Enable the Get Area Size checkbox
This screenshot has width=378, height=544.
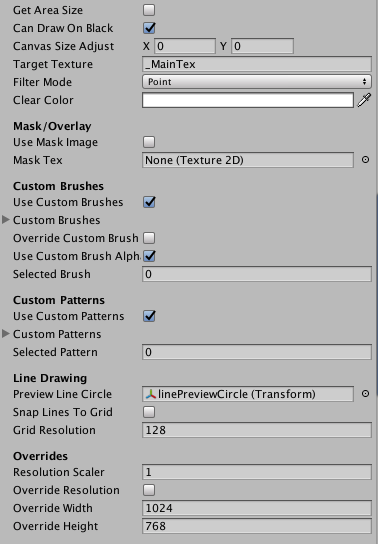(149, 10)
